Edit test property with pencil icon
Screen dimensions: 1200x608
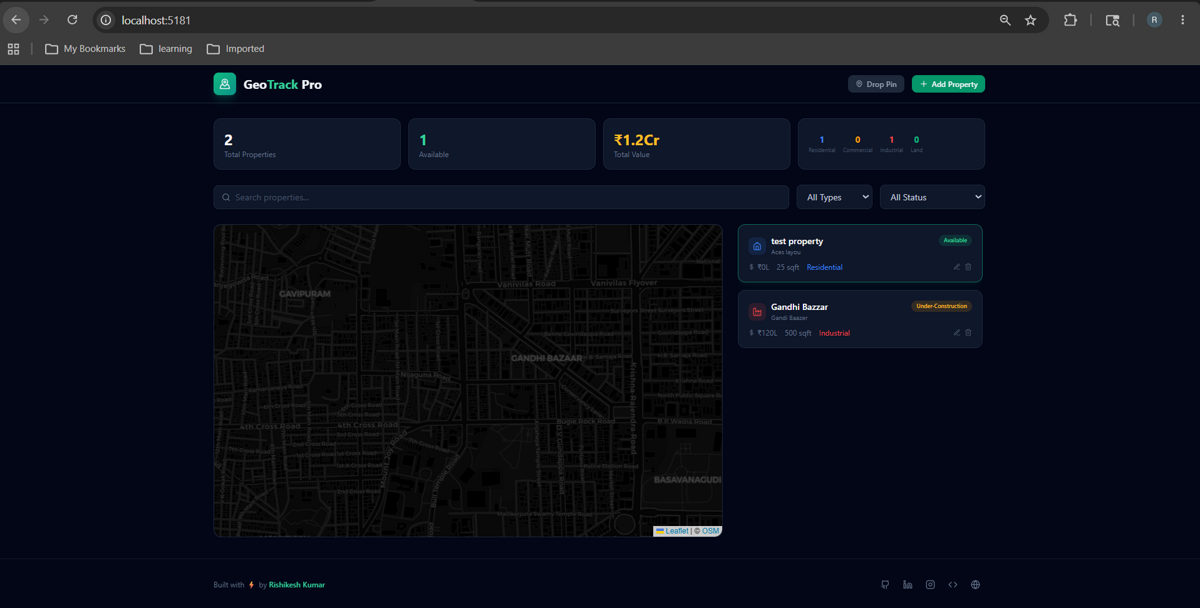click(956, 267)
